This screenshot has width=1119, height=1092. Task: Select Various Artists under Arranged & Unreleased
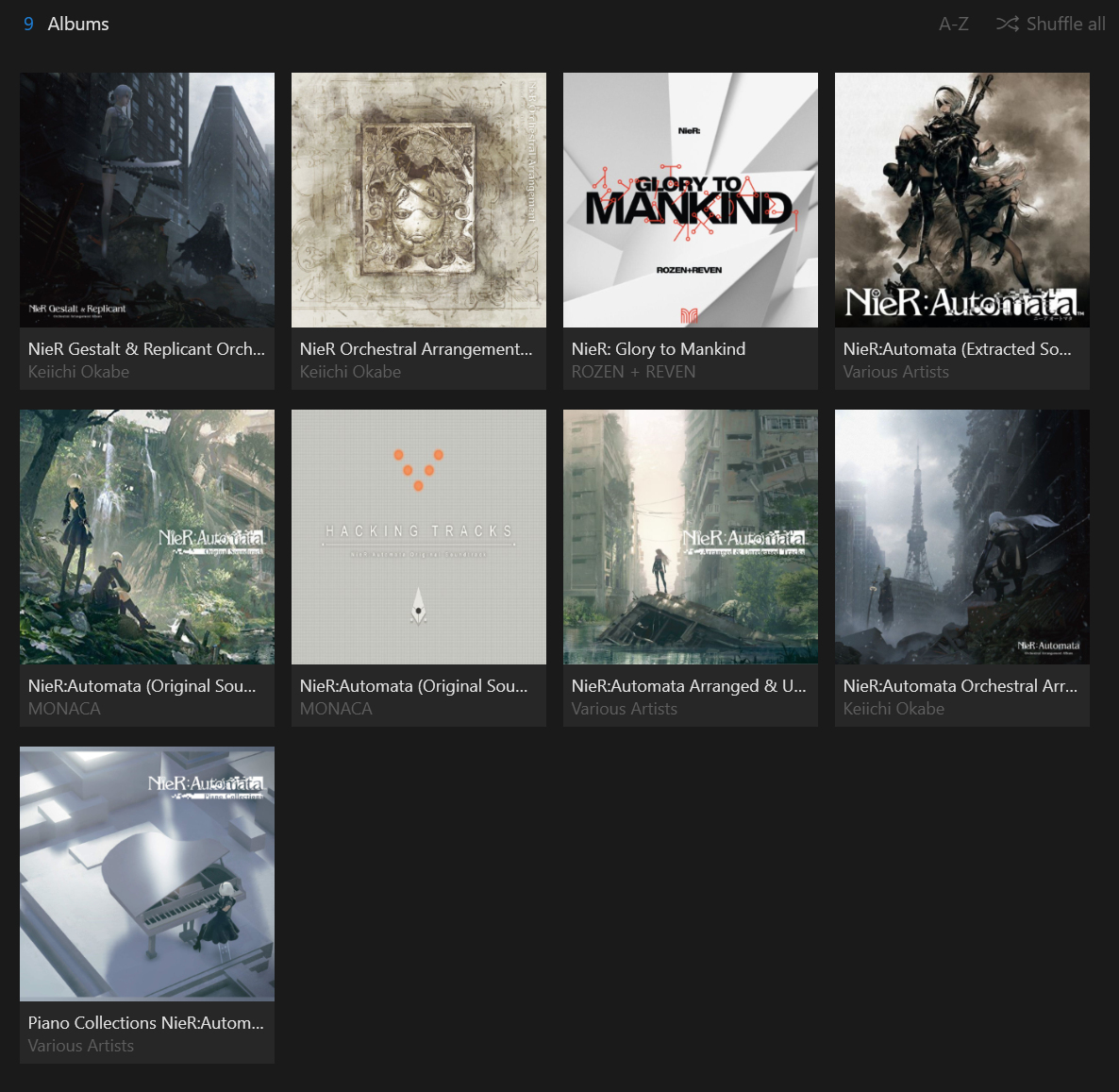(x=625, y=709)
